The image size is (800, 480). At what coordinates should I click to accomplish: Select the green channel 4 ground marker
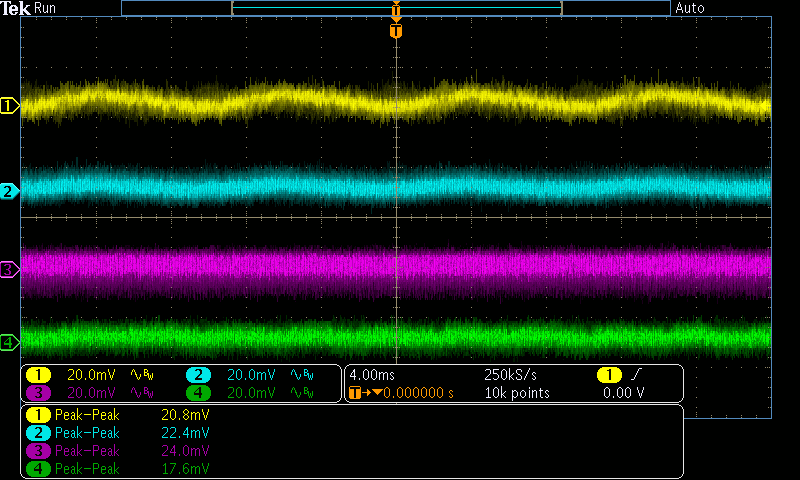point(9,343)
